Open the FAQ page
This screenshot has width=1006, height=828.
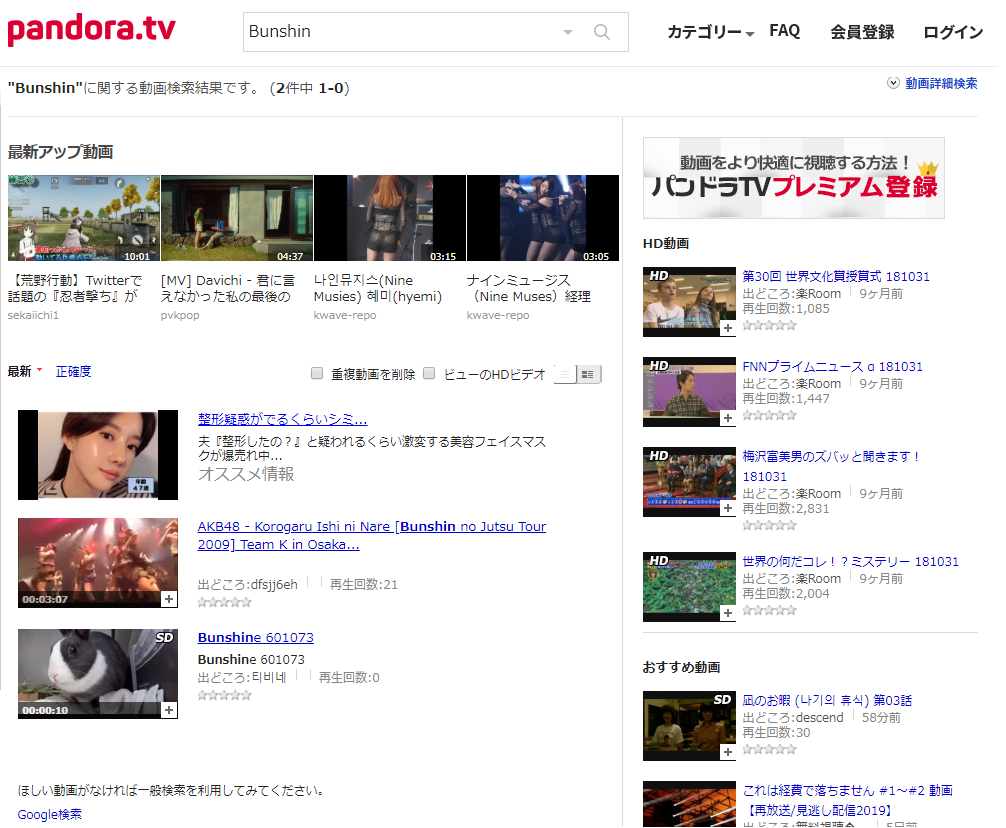point(785,31)
